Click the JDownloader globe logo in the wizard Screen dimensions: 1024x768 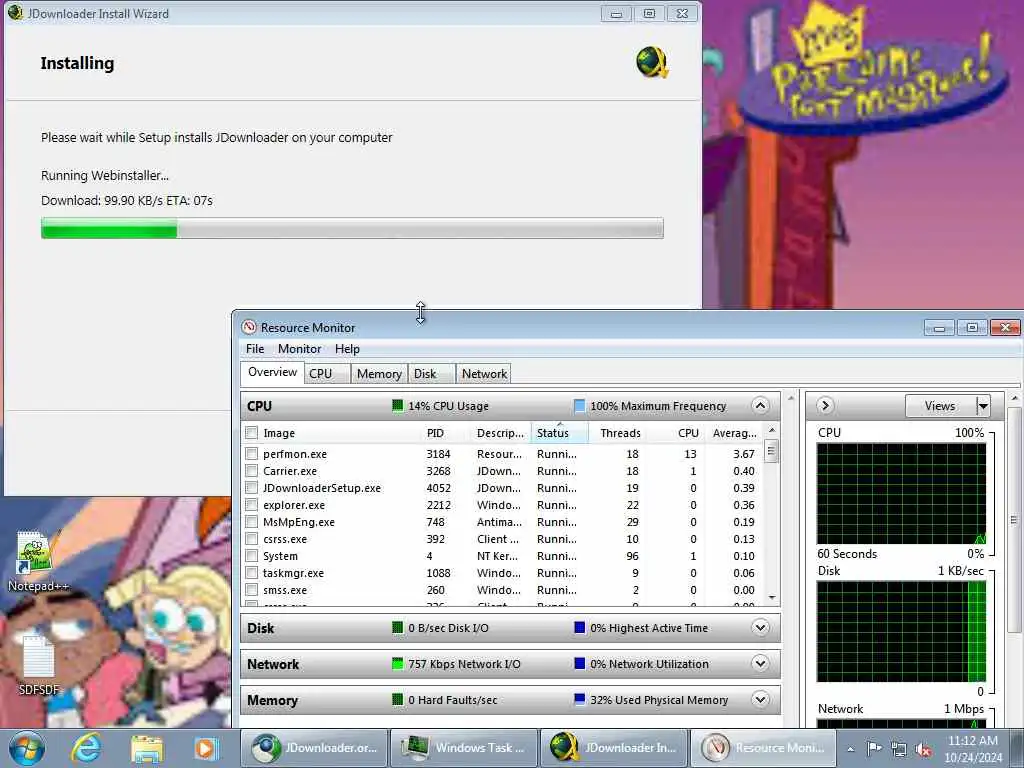652,63
